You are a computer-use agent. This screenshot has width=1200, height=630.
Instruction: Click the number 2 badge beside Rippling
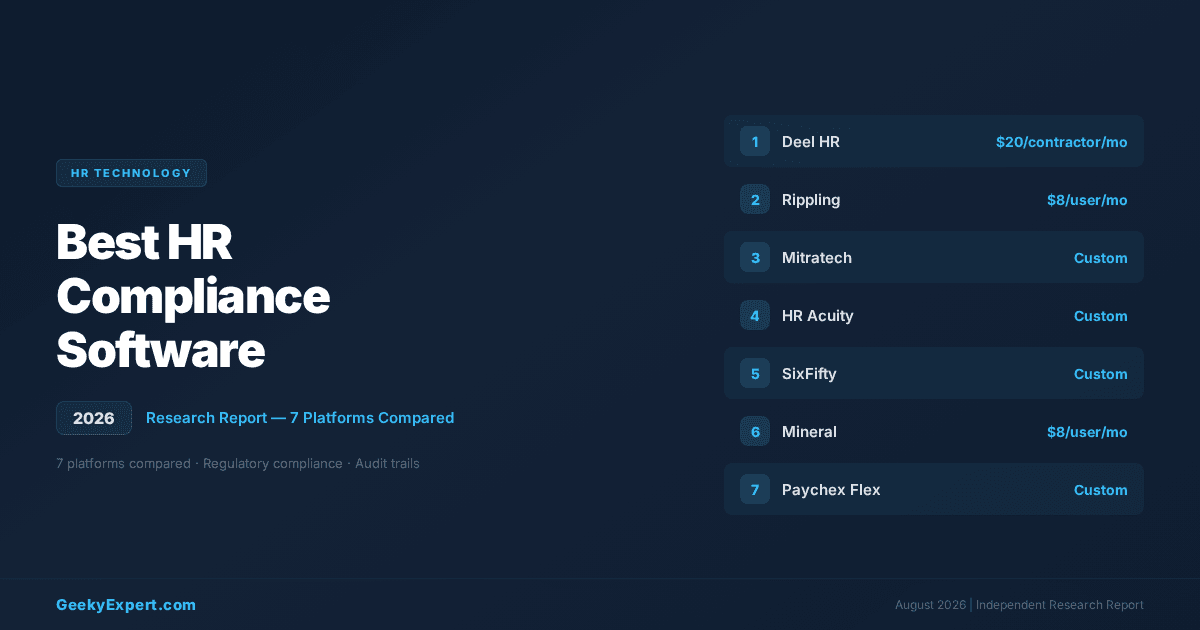(x=755, y=199)
